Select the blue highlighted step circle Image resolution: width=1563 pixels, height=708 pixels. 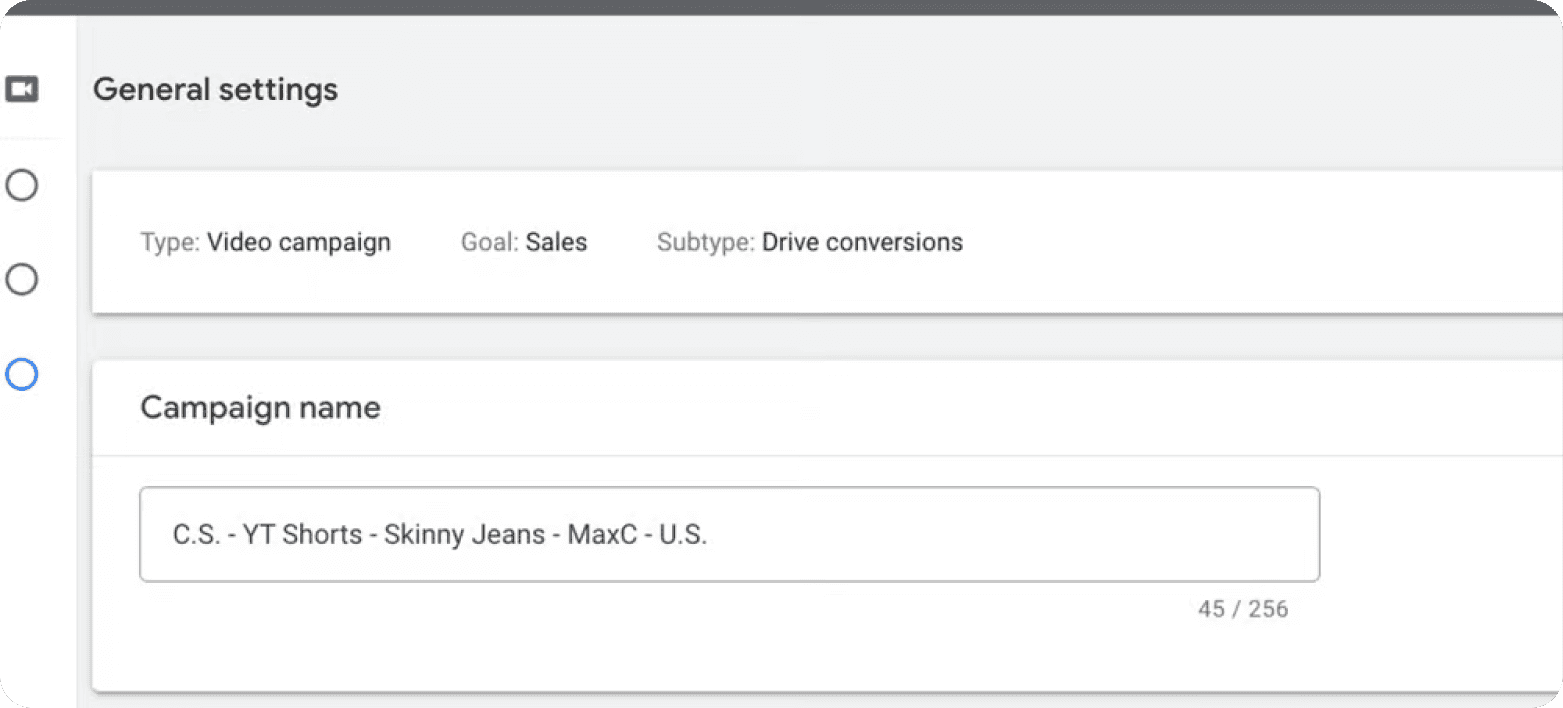pos(22,375)
